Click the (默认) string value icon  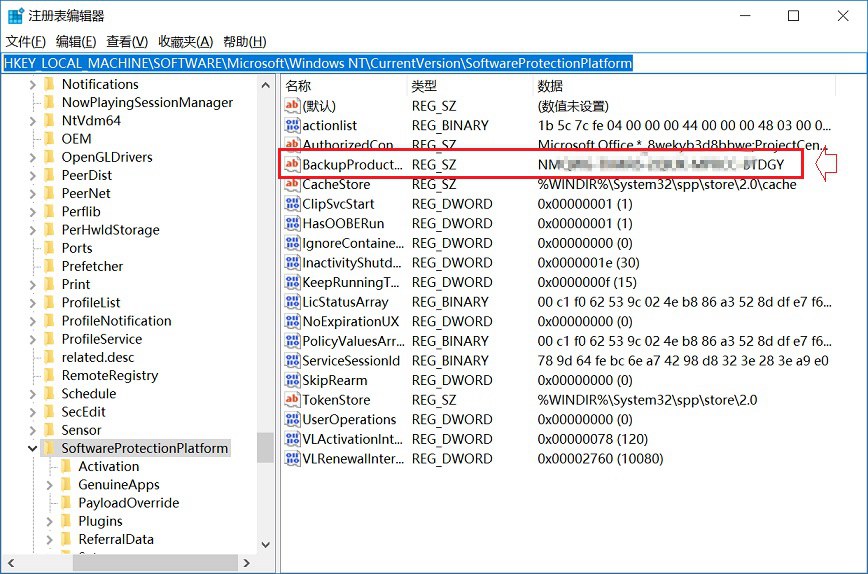coord(292,106)
